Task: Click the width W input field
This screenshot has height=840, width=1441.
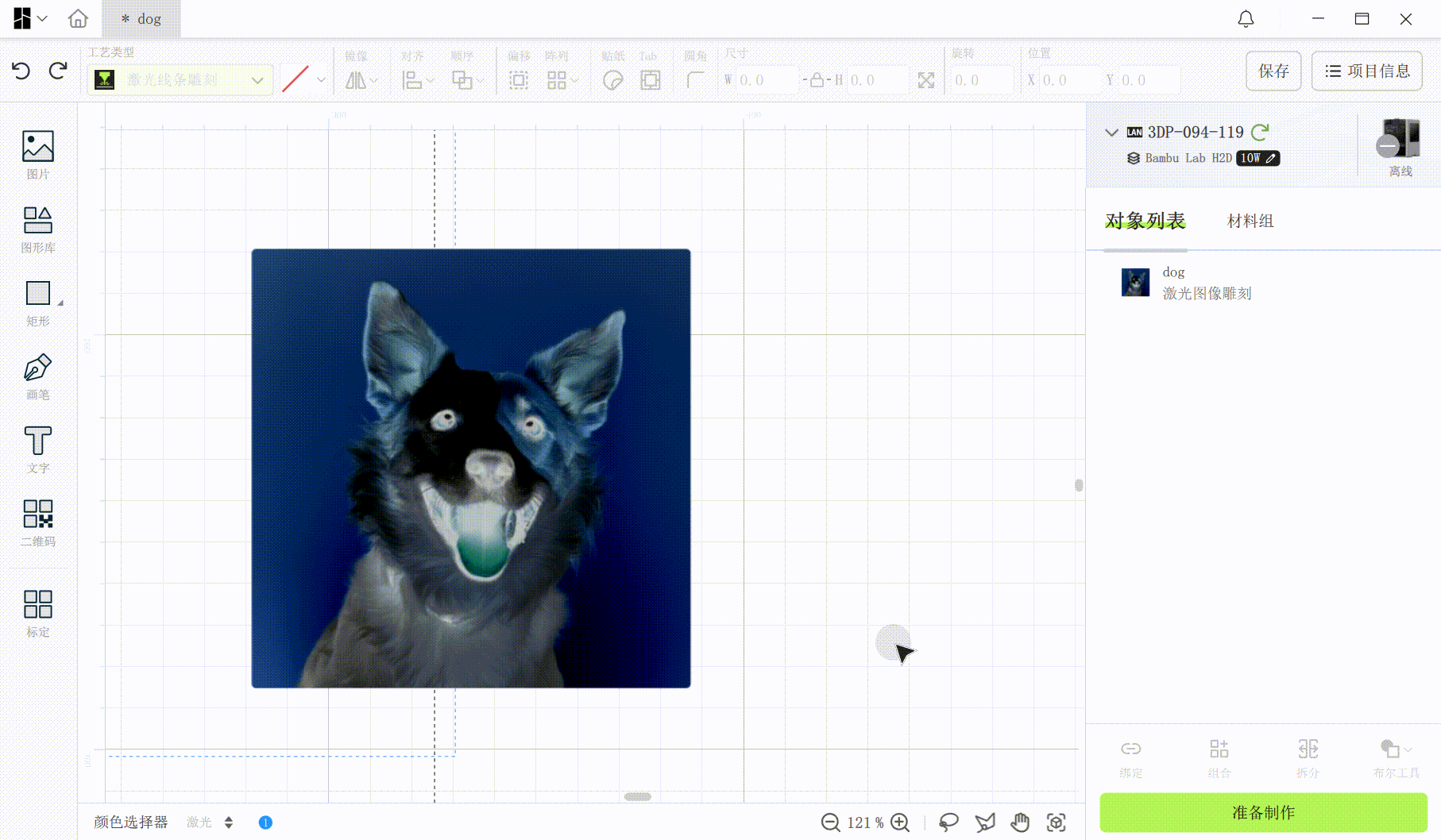Action: click(x=767, y=80)
